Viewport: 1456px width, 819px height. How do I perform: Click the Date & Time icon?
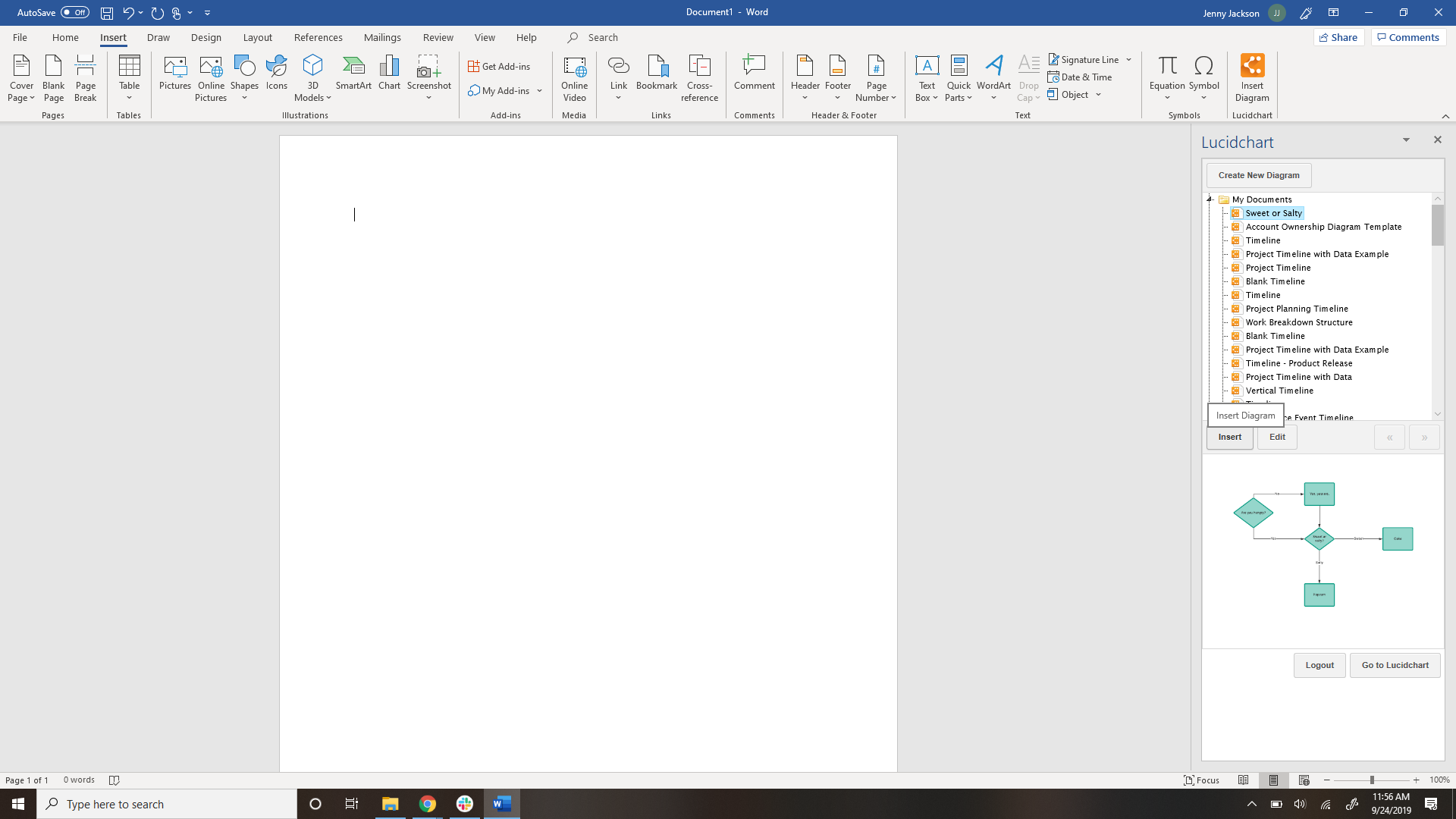(1078, 77)
